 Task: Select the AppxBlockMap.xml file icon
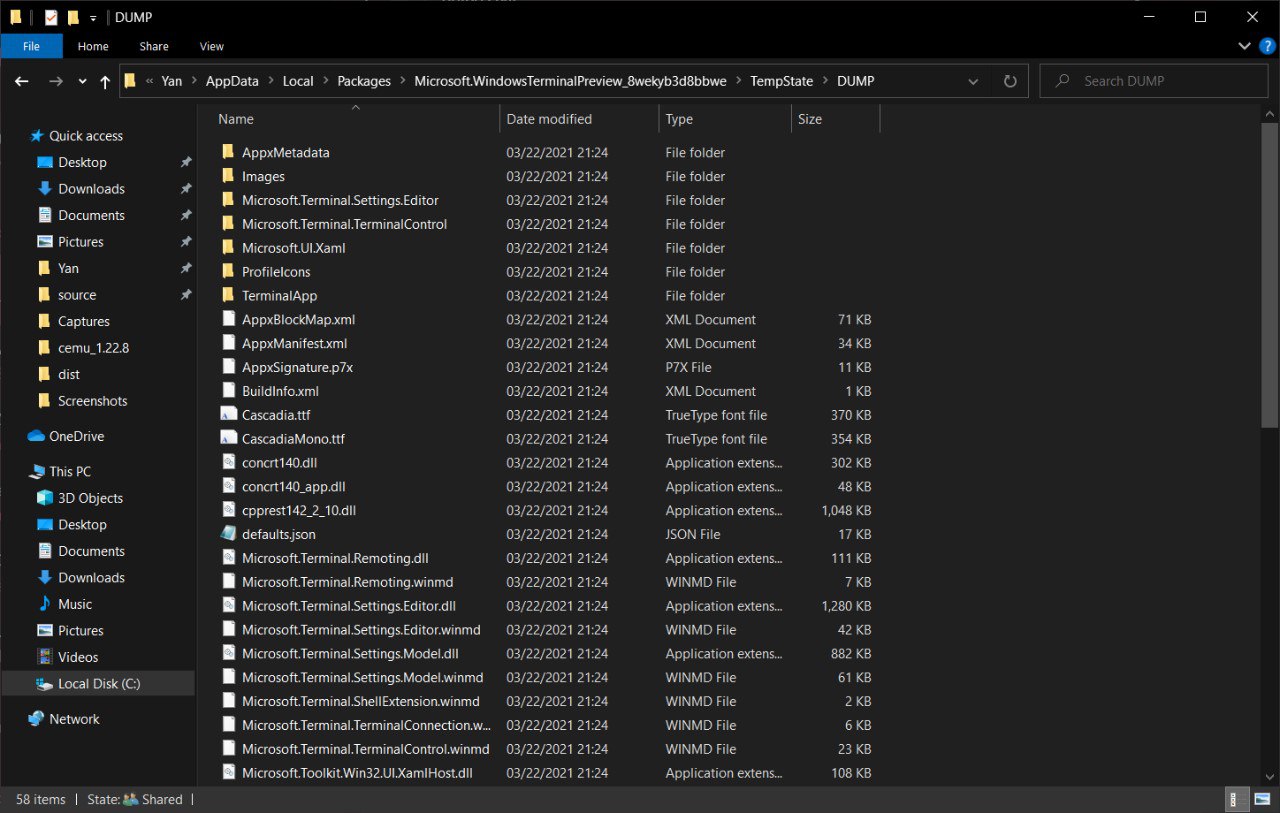(x=228, y=320)
